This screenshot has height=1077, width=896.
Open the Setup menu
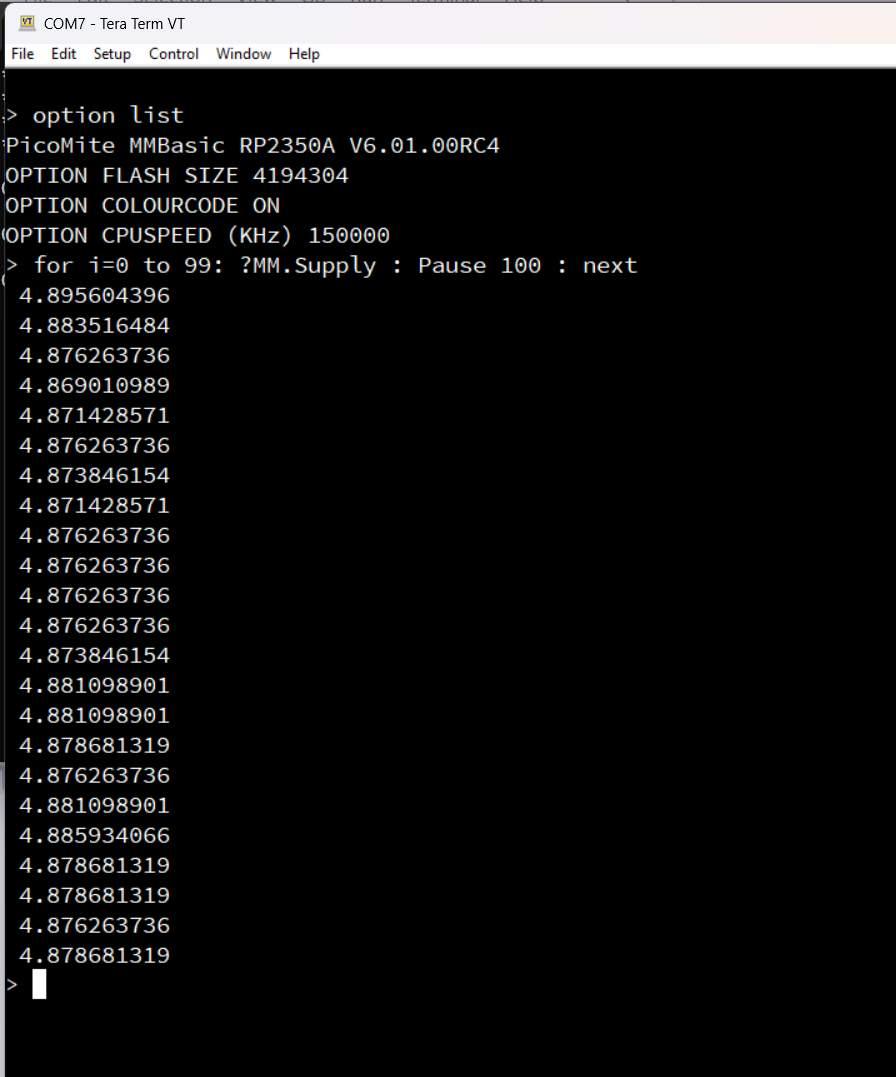pyautogui.click(x=112, y=54)
